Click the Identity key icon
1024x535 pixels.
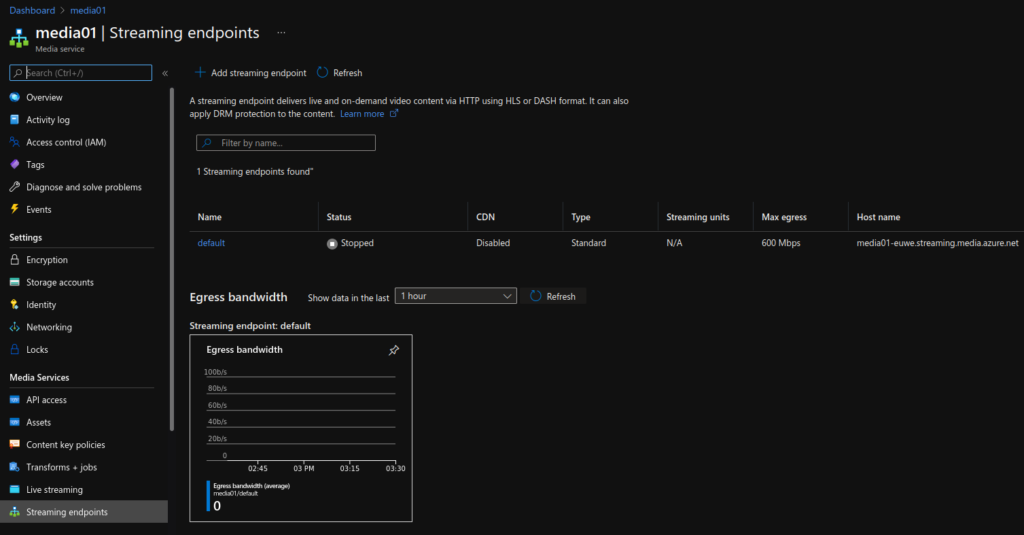point(14,304)
